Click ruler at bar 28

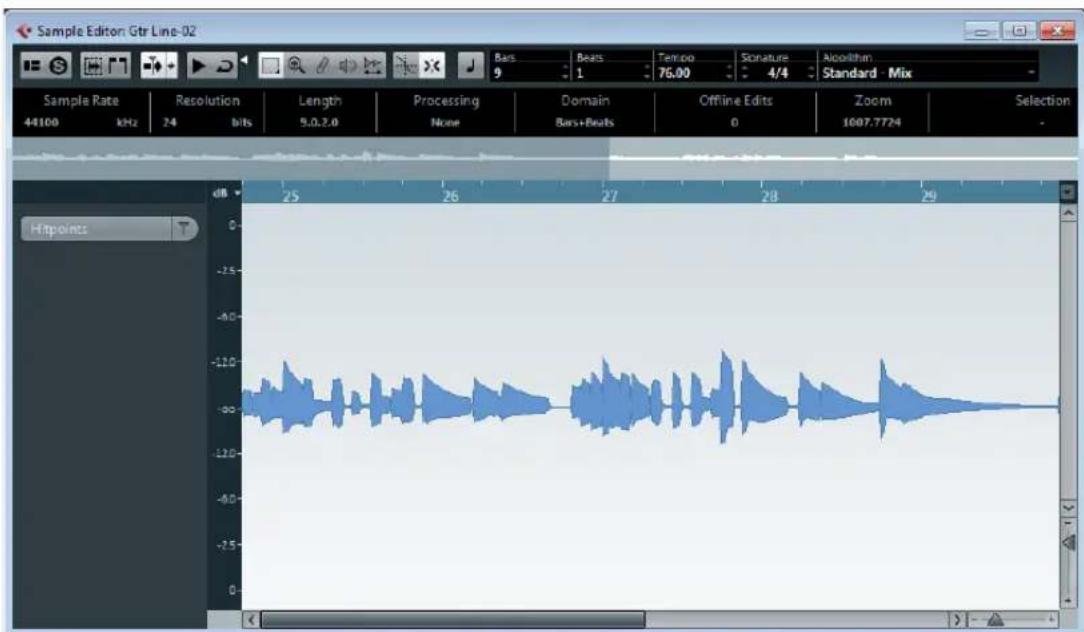[769, 196]
